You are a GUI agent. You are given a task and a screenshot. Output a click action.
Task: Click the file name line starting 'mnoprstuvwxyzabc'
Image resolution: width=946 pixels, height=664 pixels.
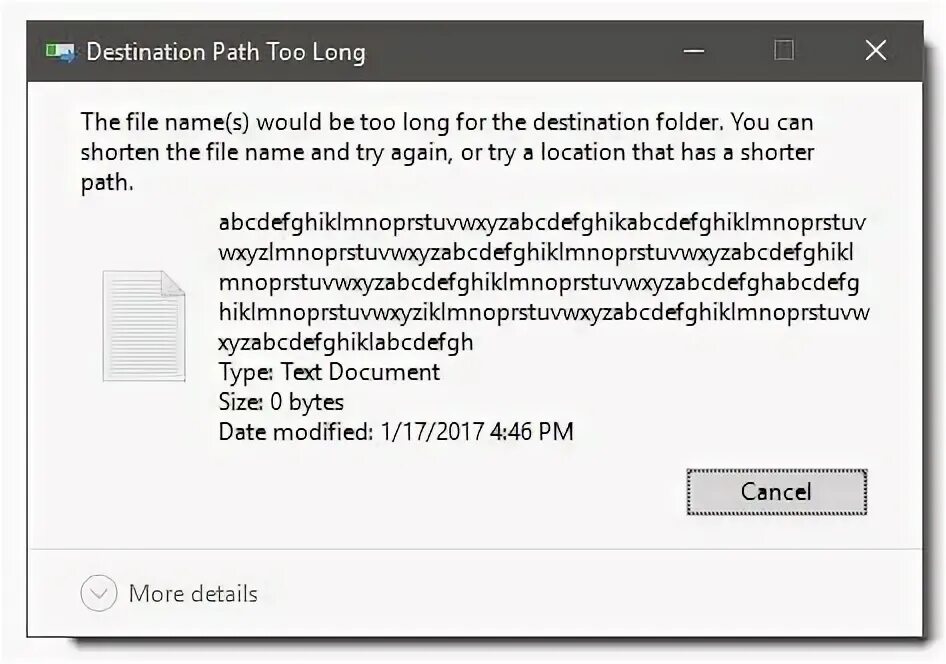(538, 282)
